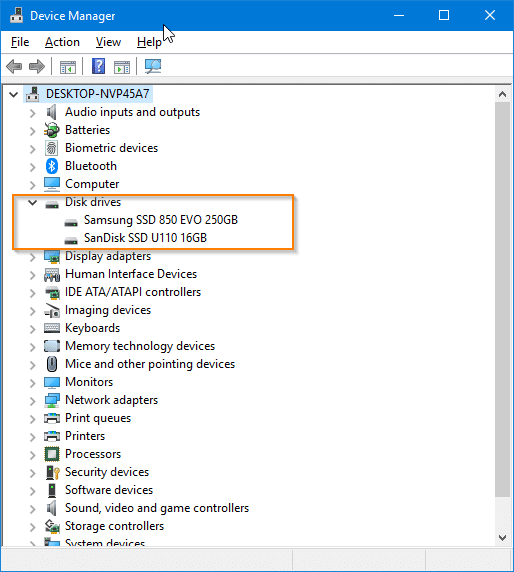Screen dimensions: 514x572
Task: Open the Help menu
Action: 149,42
